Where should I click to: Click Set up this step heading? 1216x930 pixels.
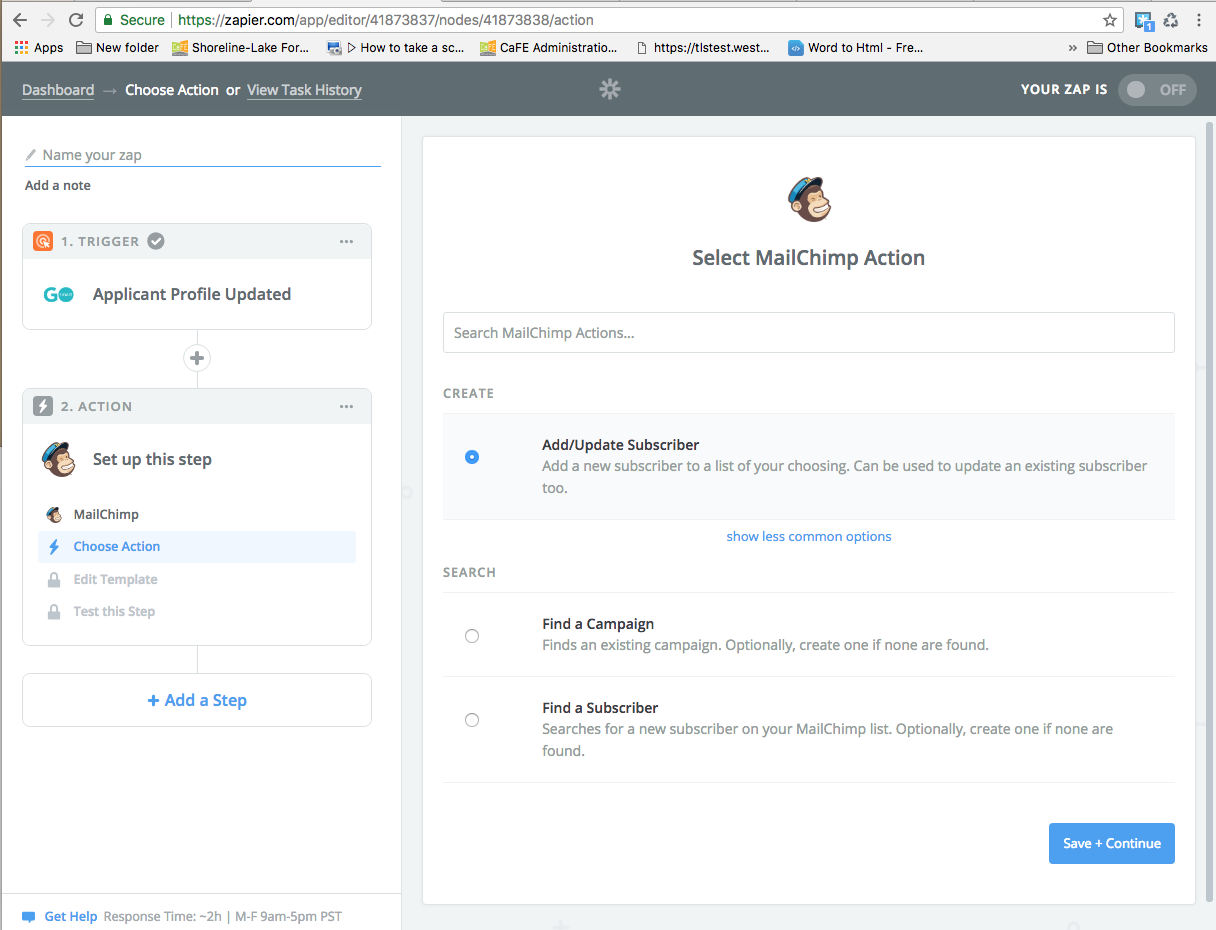point(152,459)
